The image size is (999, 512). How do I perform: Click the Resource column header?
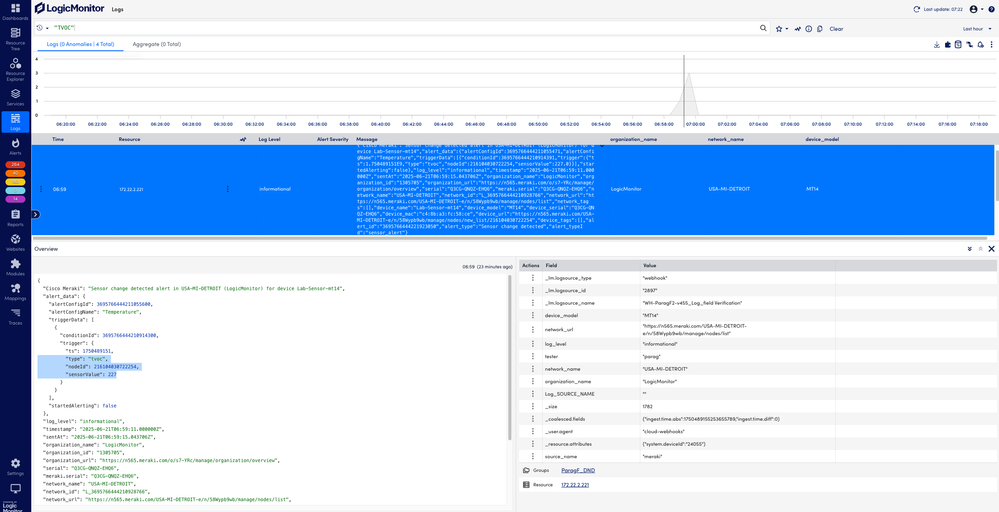129,139
